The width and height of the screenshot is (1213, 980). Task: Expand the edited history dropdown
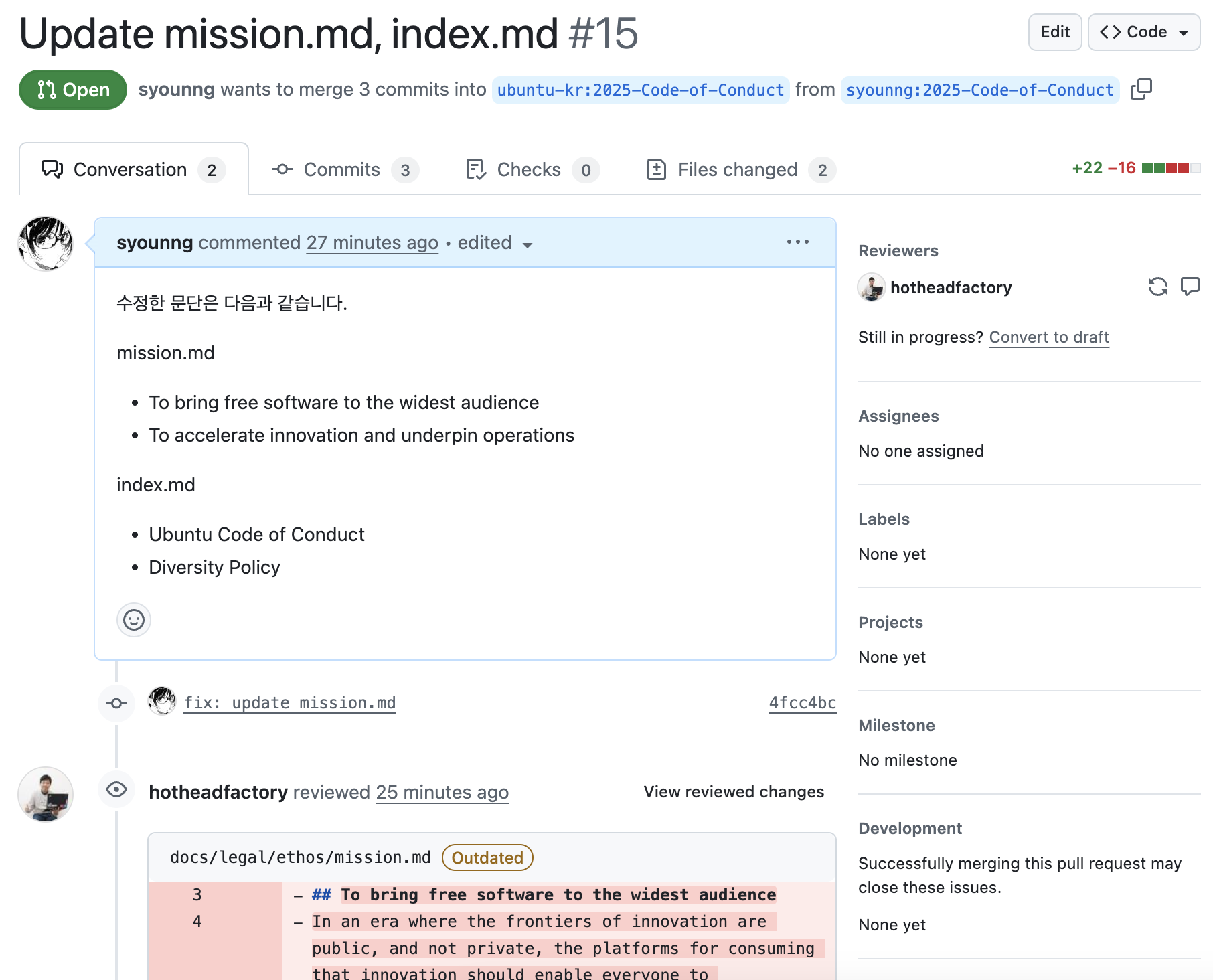(x=495, y=243)
